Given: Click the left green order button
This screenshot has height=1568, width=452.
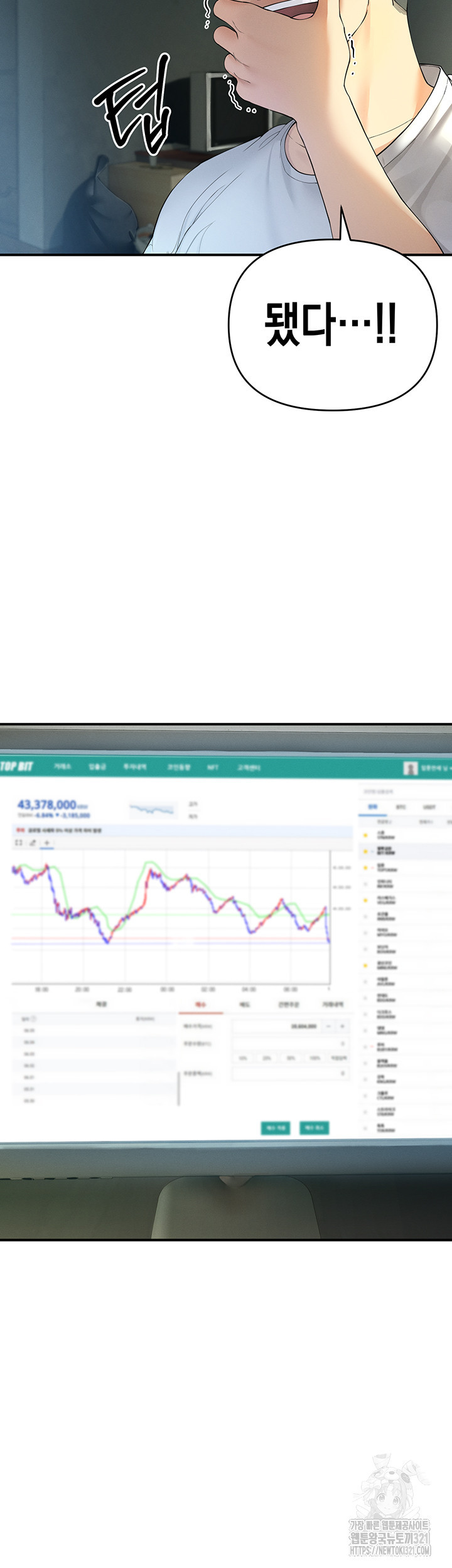Looking at the screenshot, I should click(x=275, y=1128).
